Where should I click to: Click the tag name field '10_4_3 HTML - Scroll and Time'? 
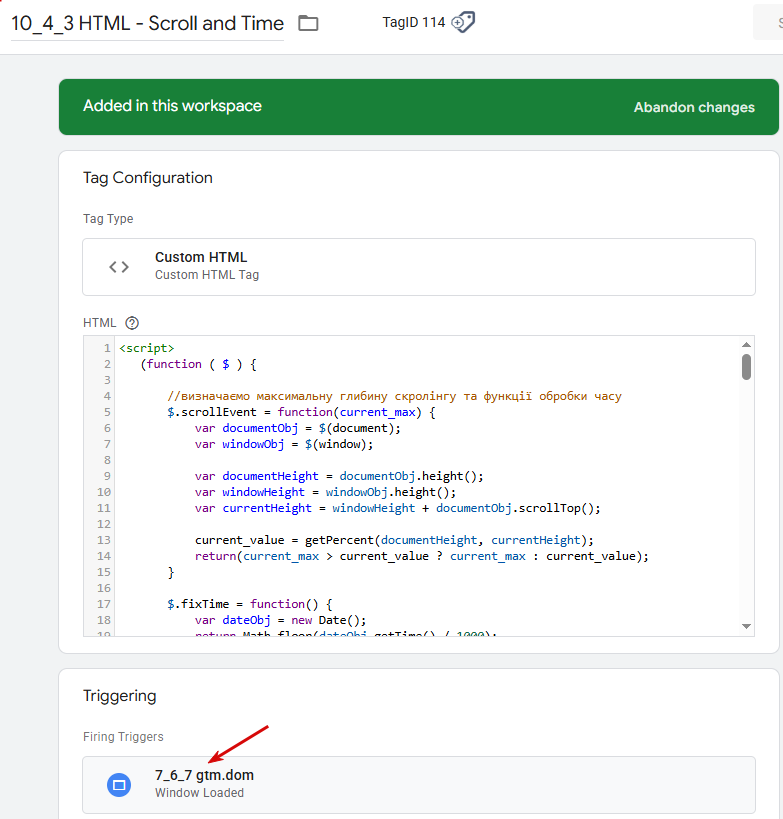(x=147, y=23)
